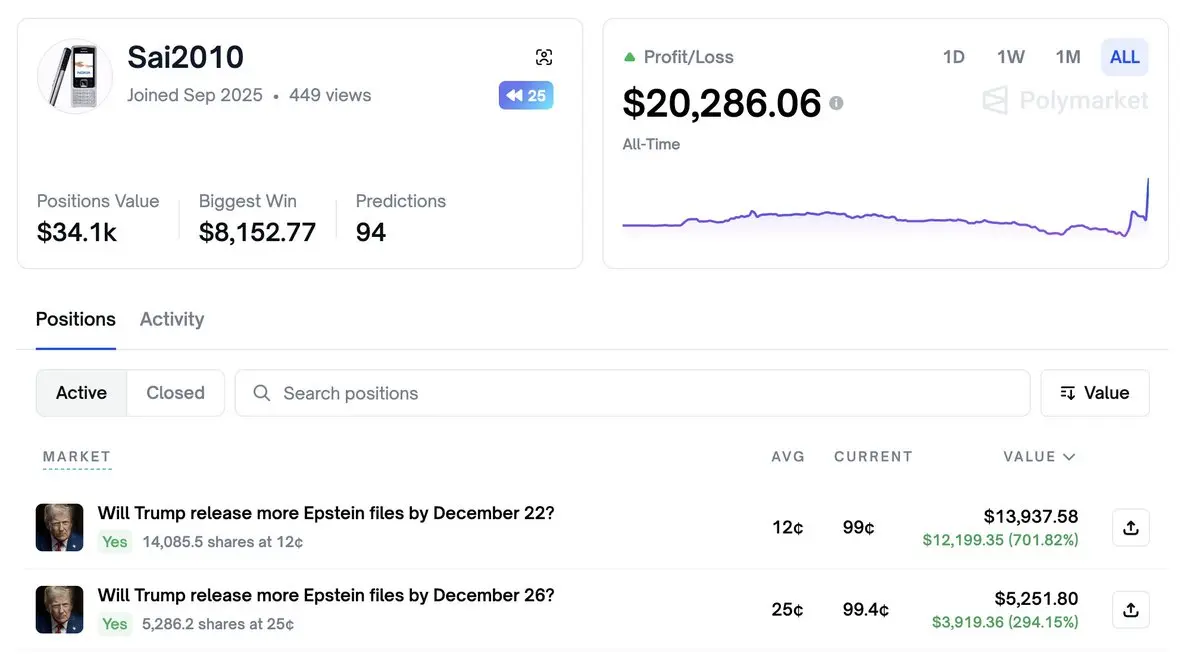Click the Sai2010 profile avatar

tap(75, 76)
